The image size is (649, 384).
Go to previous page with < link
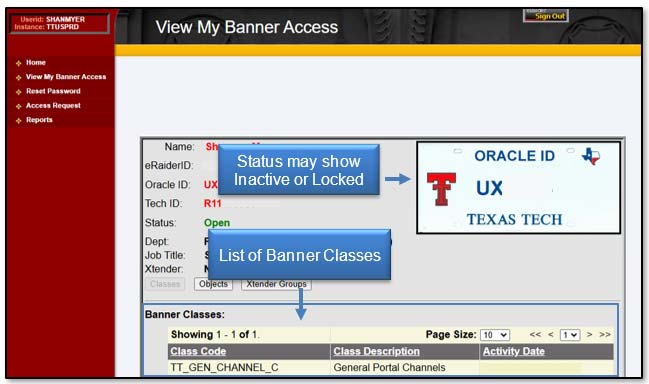tap(550, 334)
